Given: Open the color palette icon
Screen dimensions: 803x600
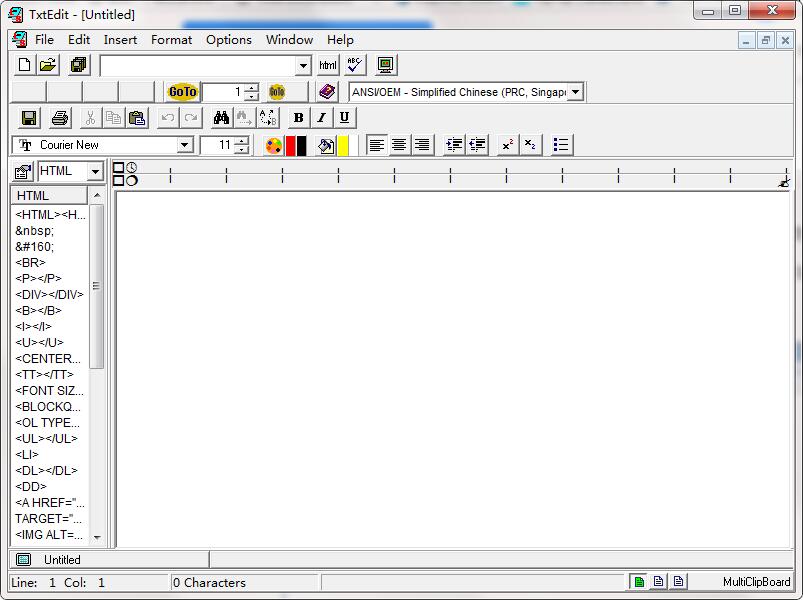Looking at the screenshot, I should click(x=273, y=146).
